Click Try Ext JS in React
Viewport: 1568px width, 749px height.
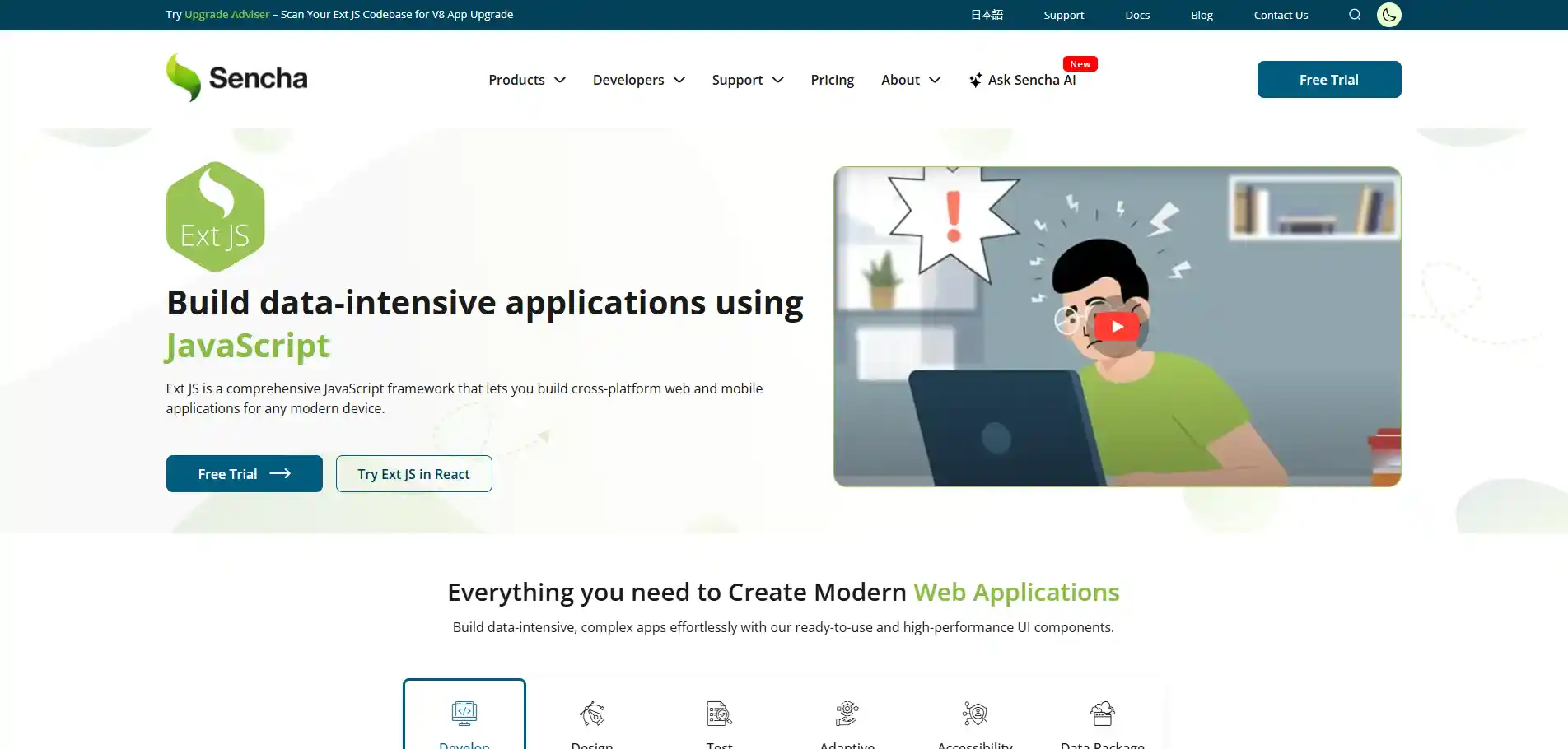click(x=414, y=473)
